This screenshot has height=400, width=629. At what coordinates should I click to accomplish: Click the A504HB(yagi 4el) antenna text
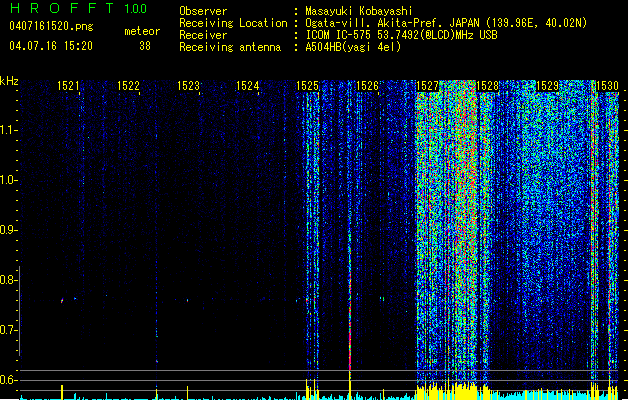(x=353, y=47)
